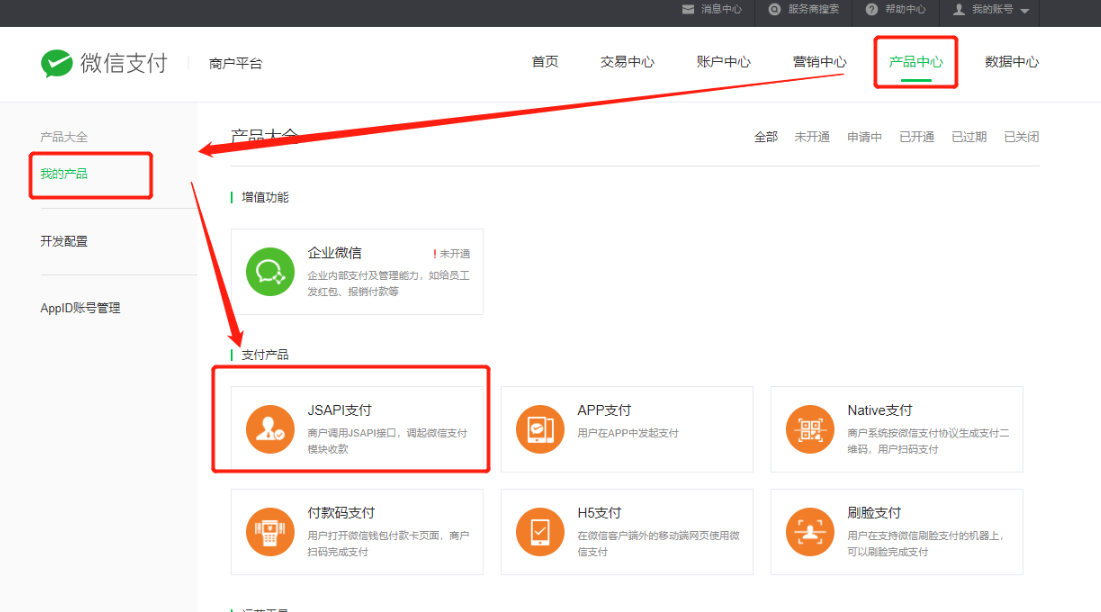The image size is (1101, 612).
Task: Go to the 交易中心 tab
Action: 627,62
